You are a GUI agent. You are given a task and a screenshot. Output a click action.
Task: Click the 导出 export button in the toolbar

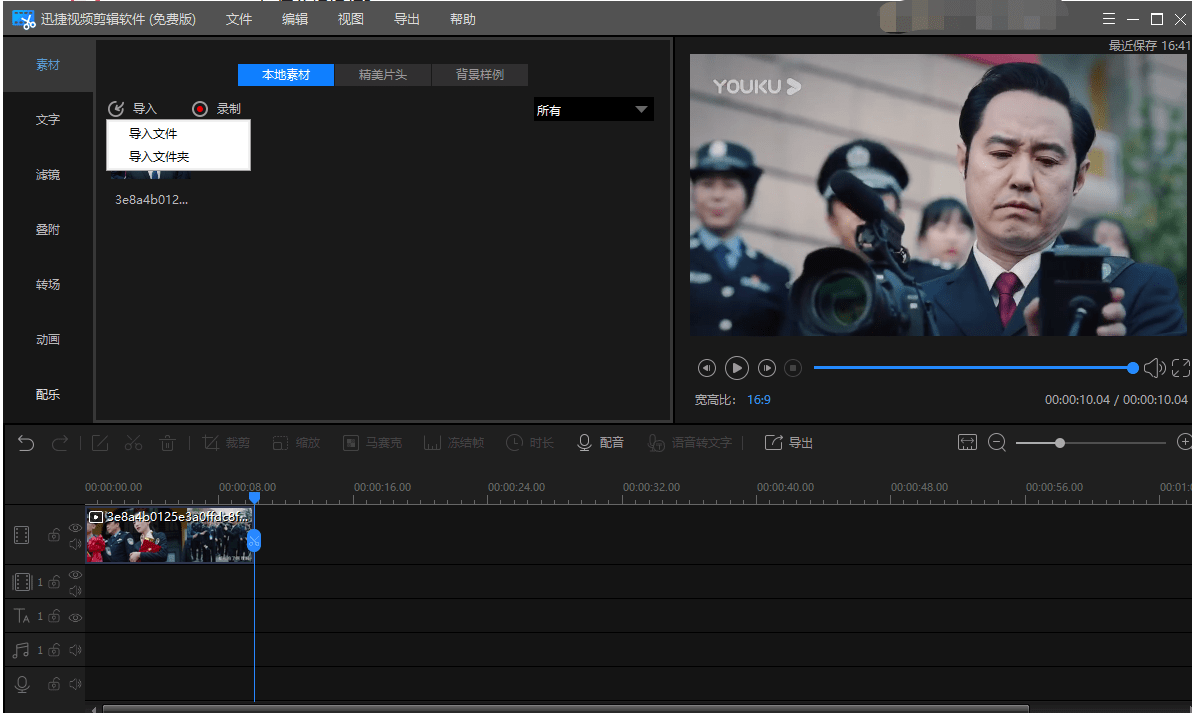788,442
